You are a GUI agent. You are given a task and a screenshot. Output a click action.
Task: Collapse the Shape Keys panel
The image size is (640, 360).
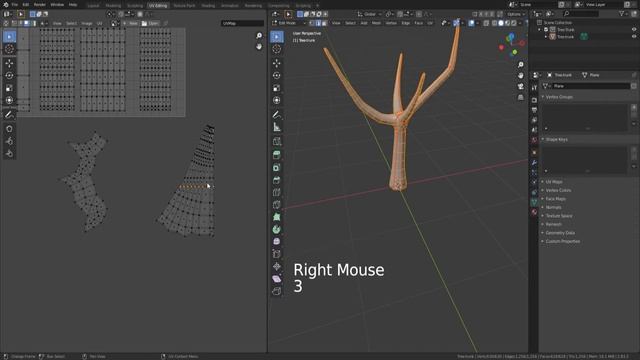(556, 140)
